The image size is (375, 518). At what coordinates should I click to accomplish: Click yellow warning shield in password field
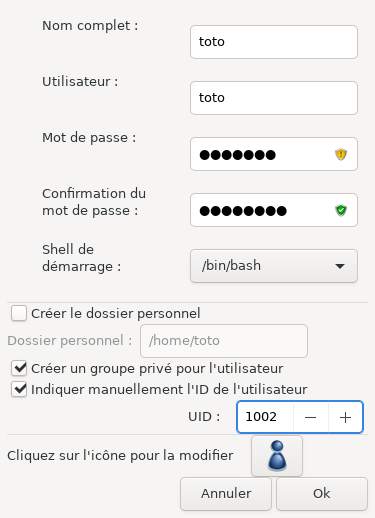(341, 154)
